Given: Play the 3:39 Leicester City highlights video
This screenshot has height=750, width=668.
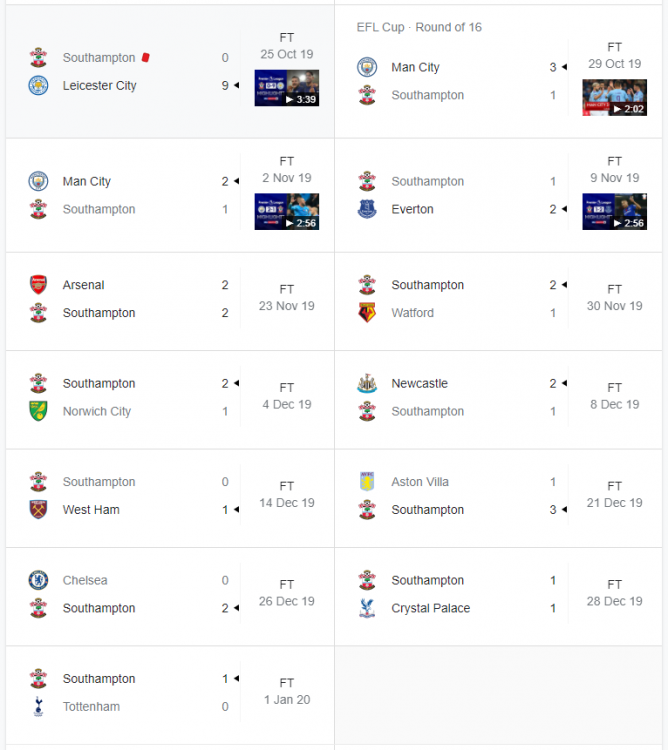Looking at the screenshot, I should [x=287, y=88].
